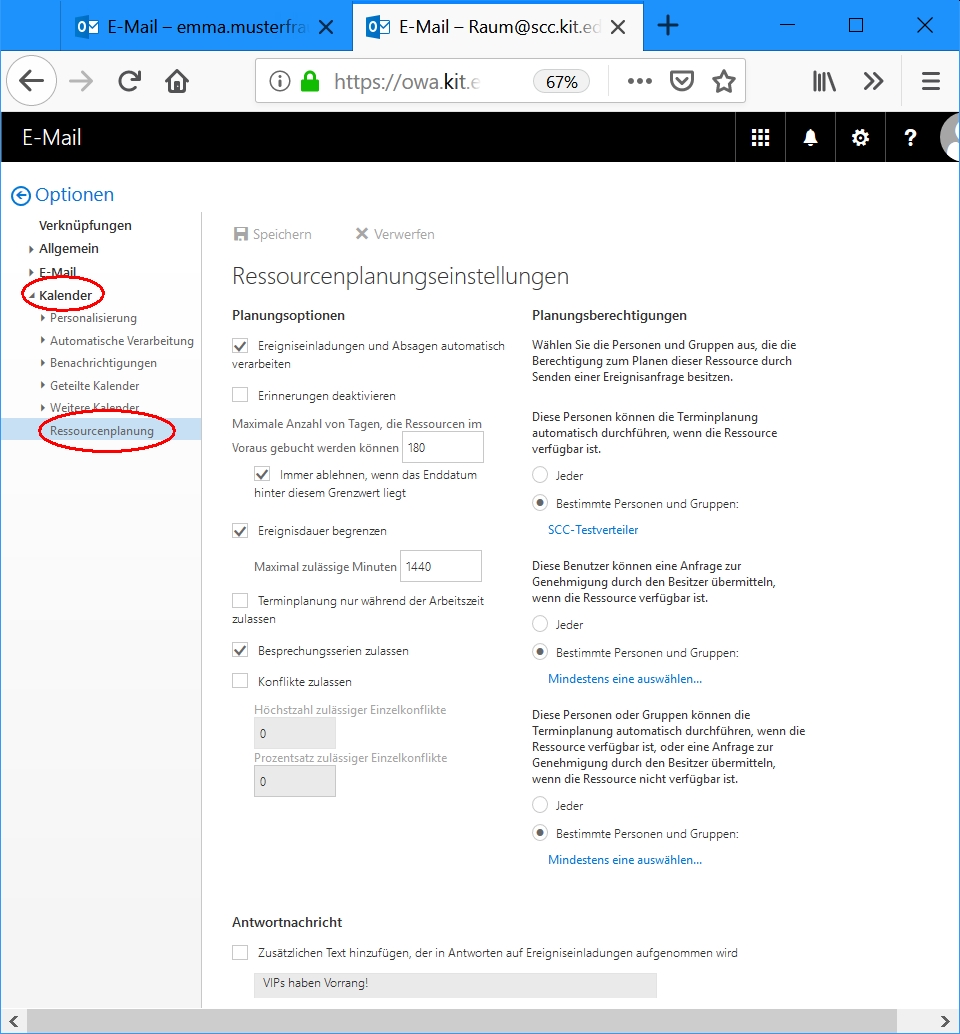Click the notifications bell icon
960x1034 pixels.
[810, 138]
